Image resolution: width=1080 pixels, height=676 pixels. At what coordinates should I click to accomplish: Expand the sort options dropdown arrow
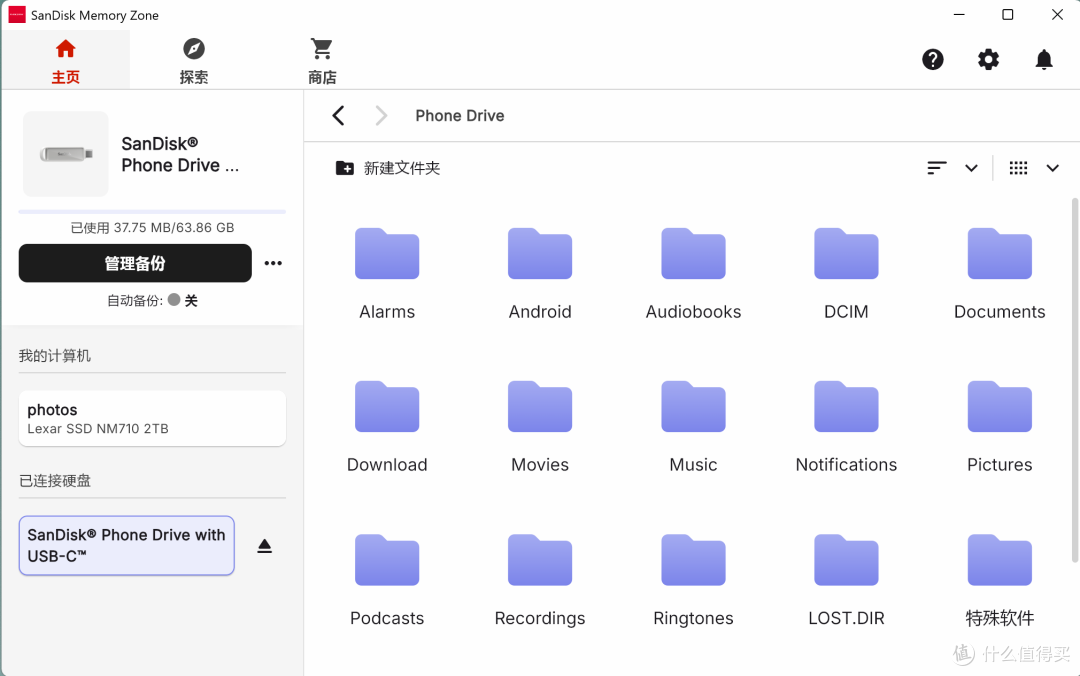tap(971, 167)
